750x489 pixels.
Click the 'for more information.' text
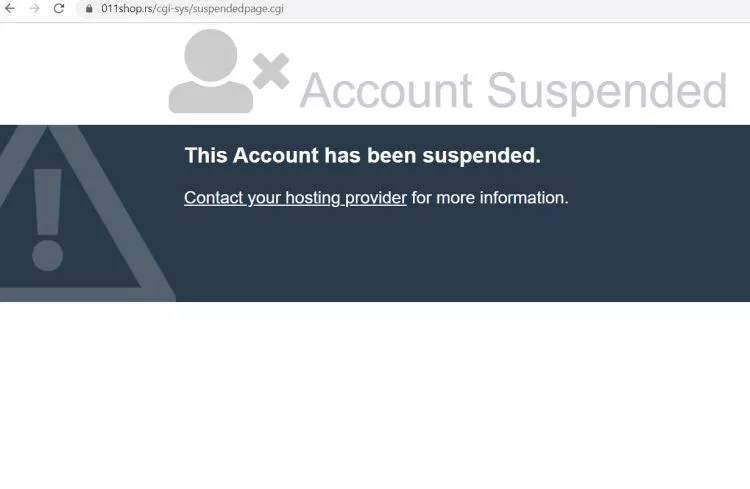[490, 198]
